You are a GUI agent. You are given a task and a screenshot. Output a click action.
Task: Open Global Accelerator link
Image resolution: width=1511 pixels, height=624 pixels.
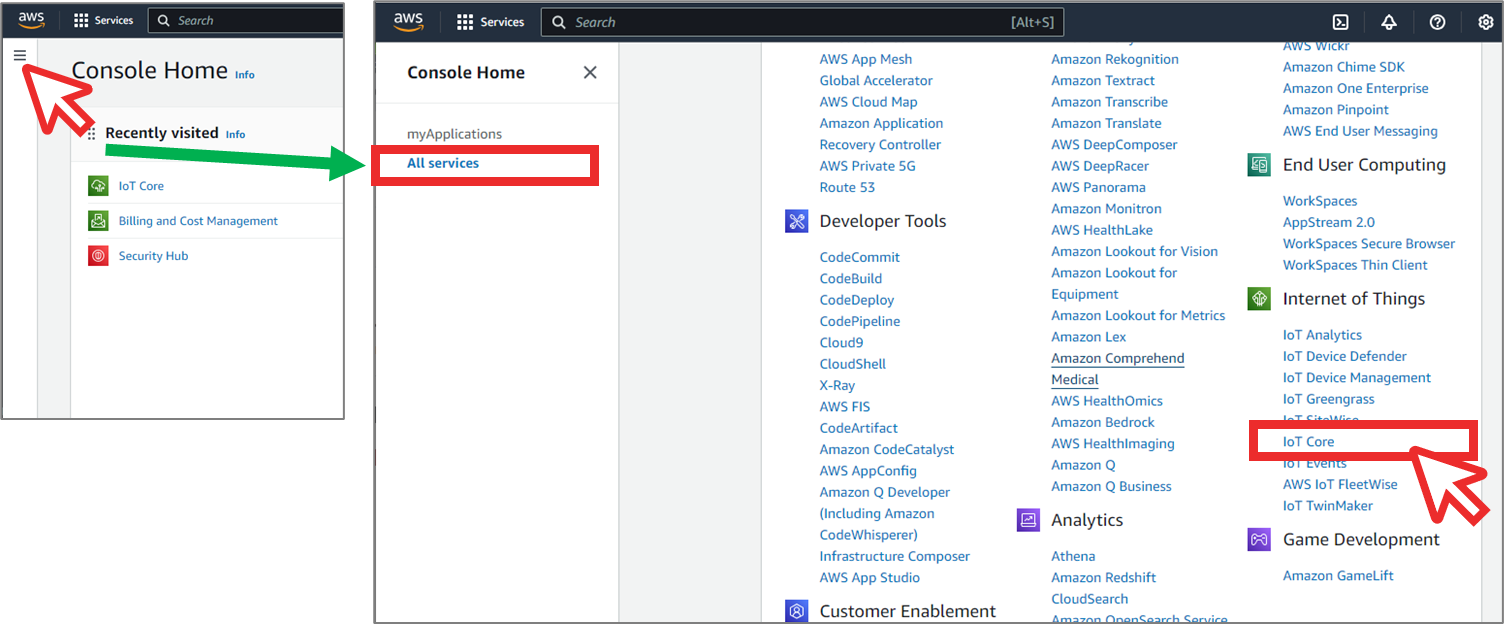(876, 81)
